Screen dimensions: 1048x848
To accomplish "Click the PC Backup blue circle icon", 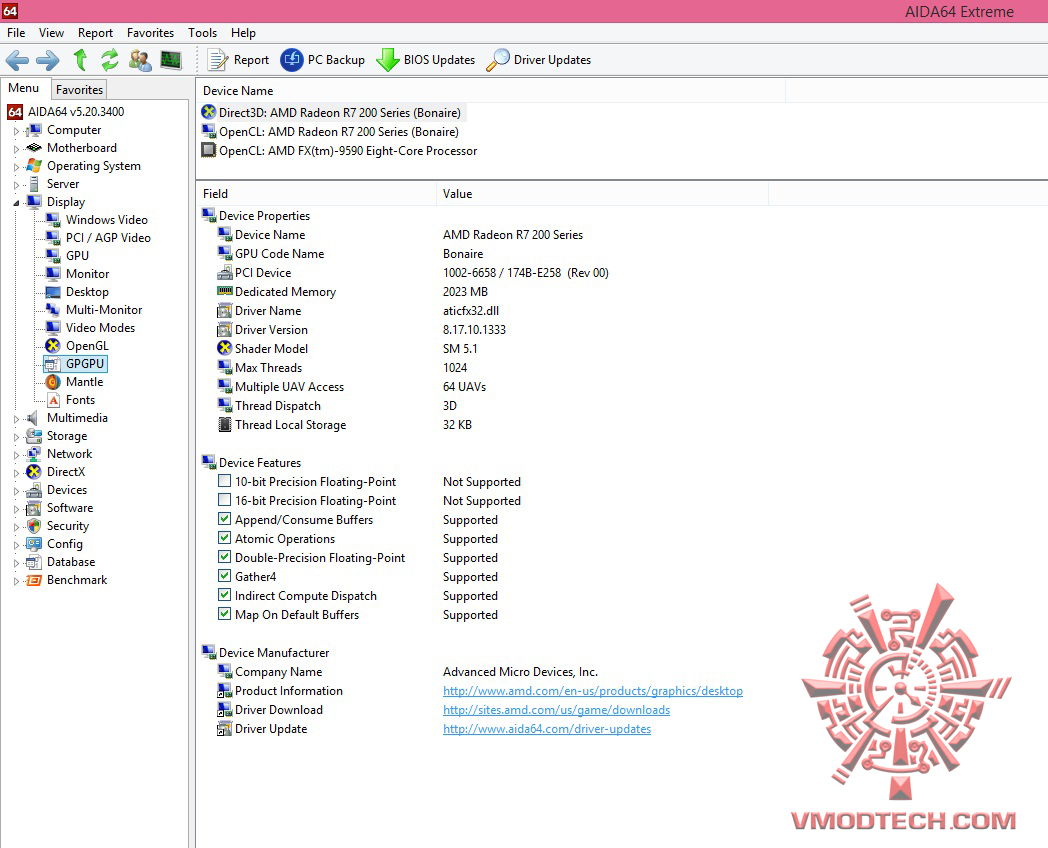I will coord(291,59).
